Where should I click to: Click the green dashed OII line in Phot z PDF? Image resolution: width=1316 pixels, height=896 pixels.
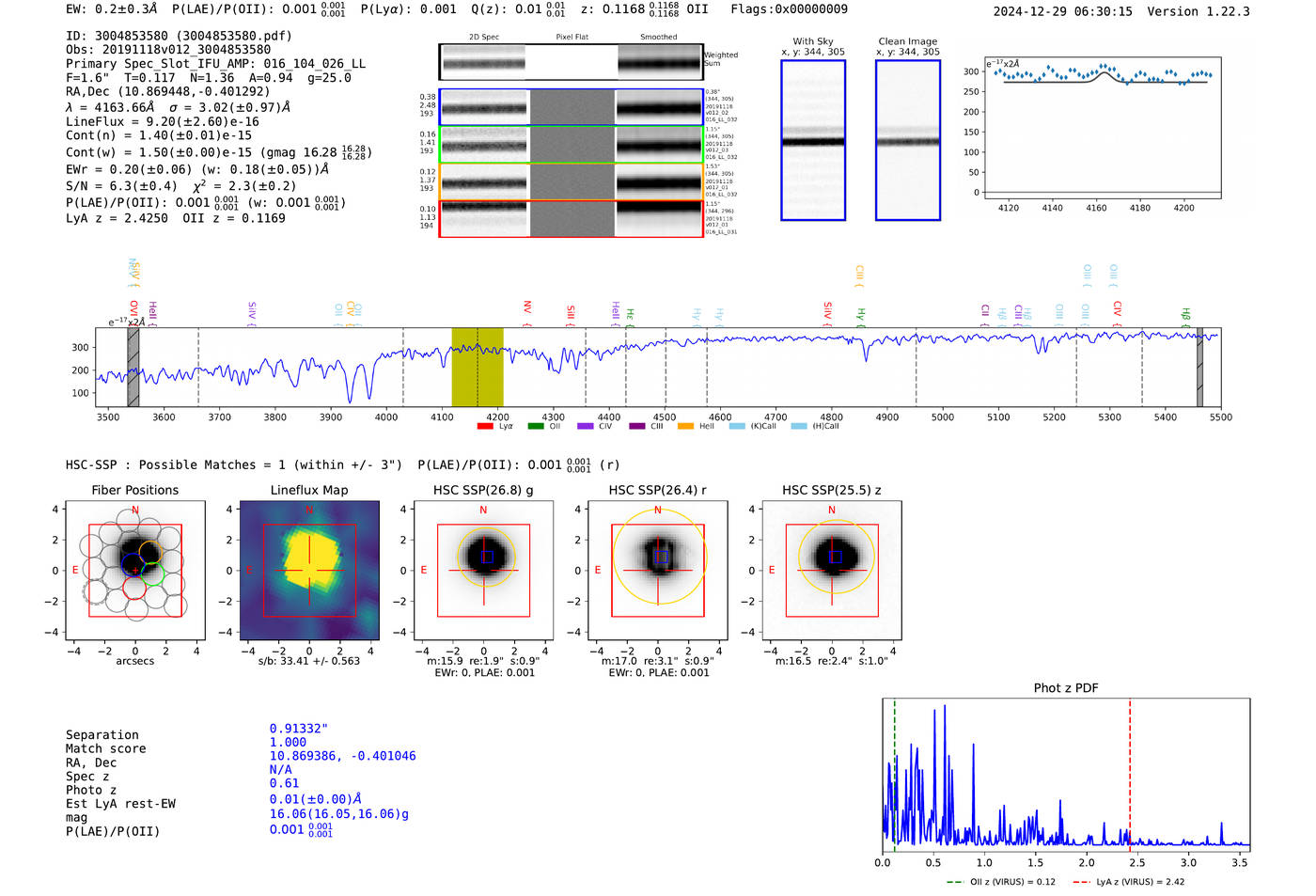894,771
